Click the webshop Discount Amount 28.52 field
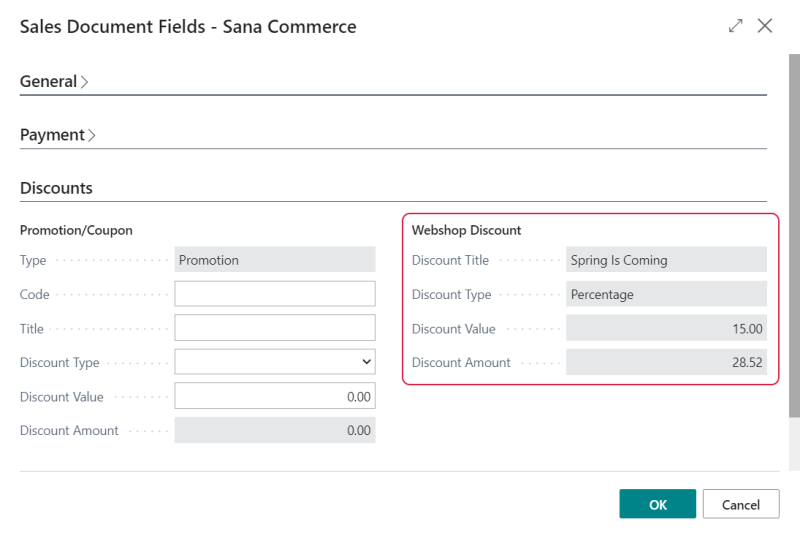 [x=666, y=362]
